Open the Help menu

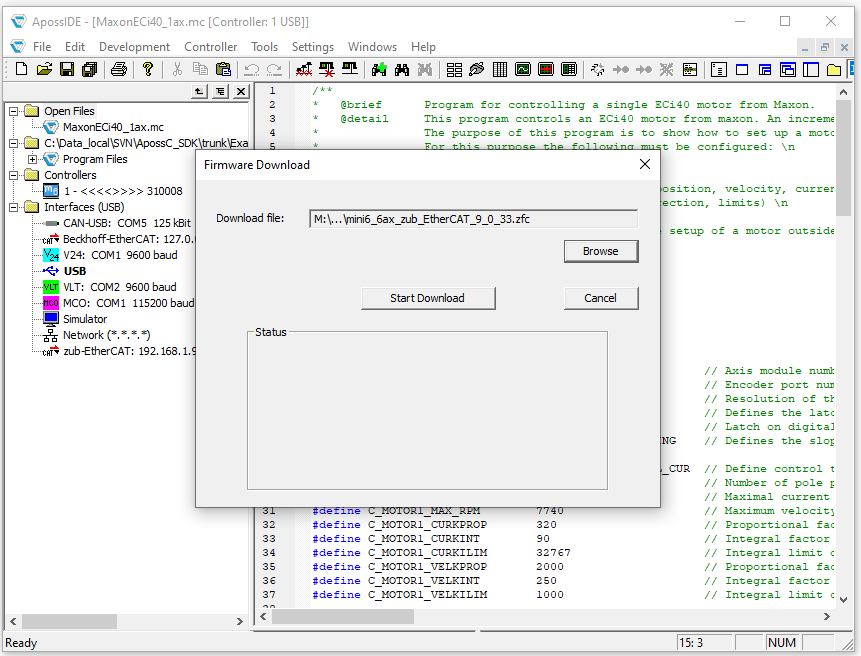coord(423,47)
